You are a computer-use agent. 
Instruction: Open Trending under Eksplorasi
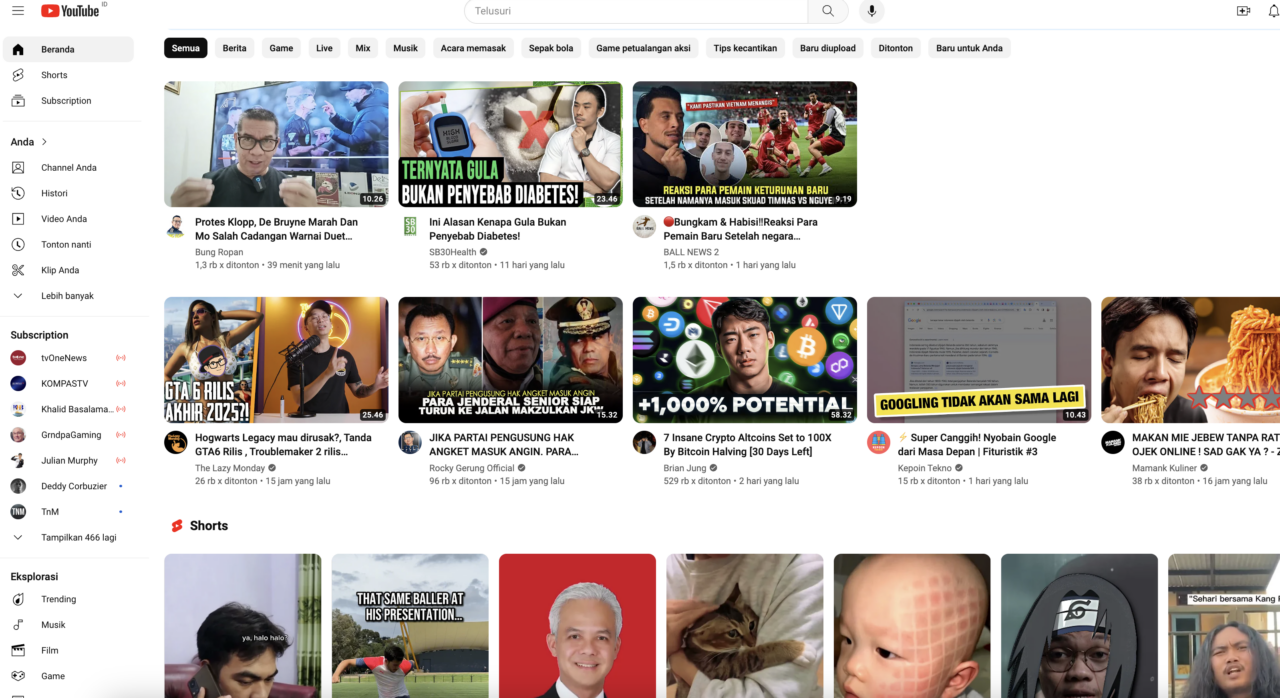[x=58, y=599]
